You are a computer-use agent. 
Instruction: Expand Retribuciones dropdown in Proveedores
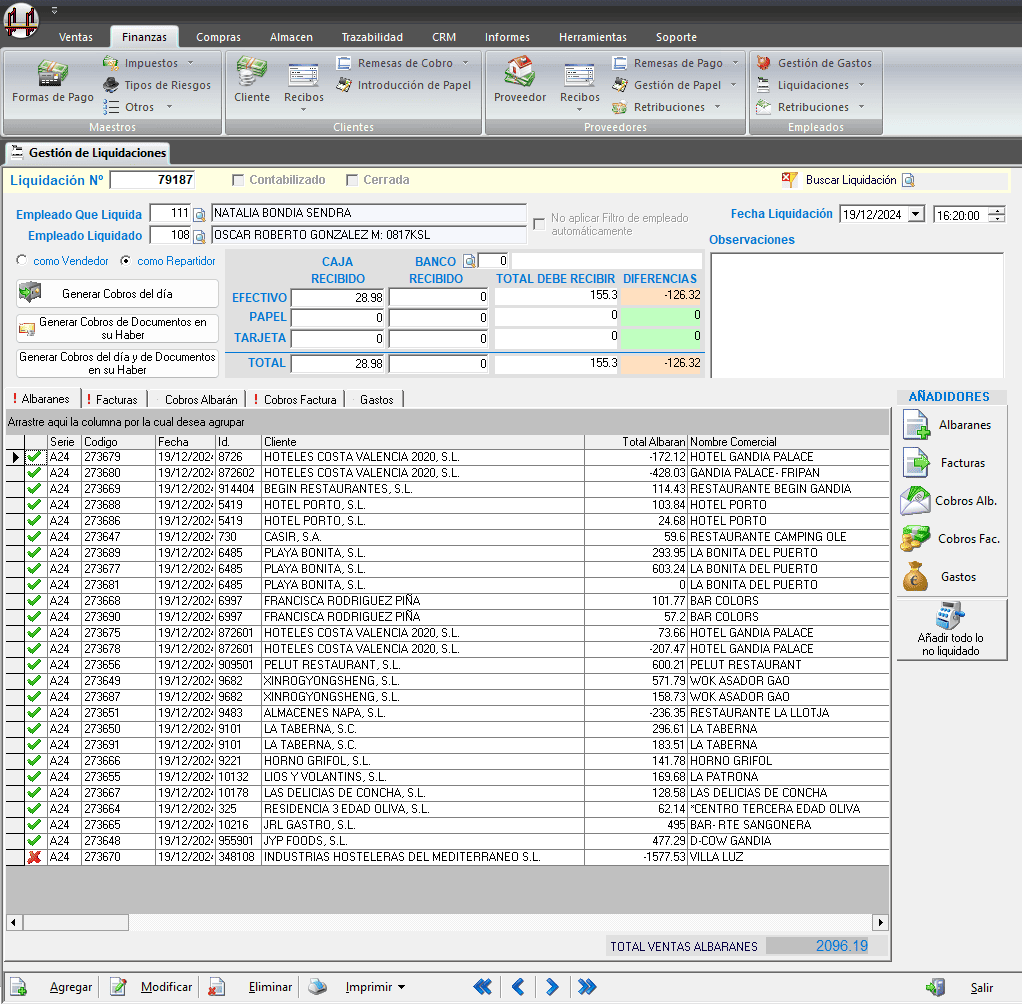click(x=718, y=107)
